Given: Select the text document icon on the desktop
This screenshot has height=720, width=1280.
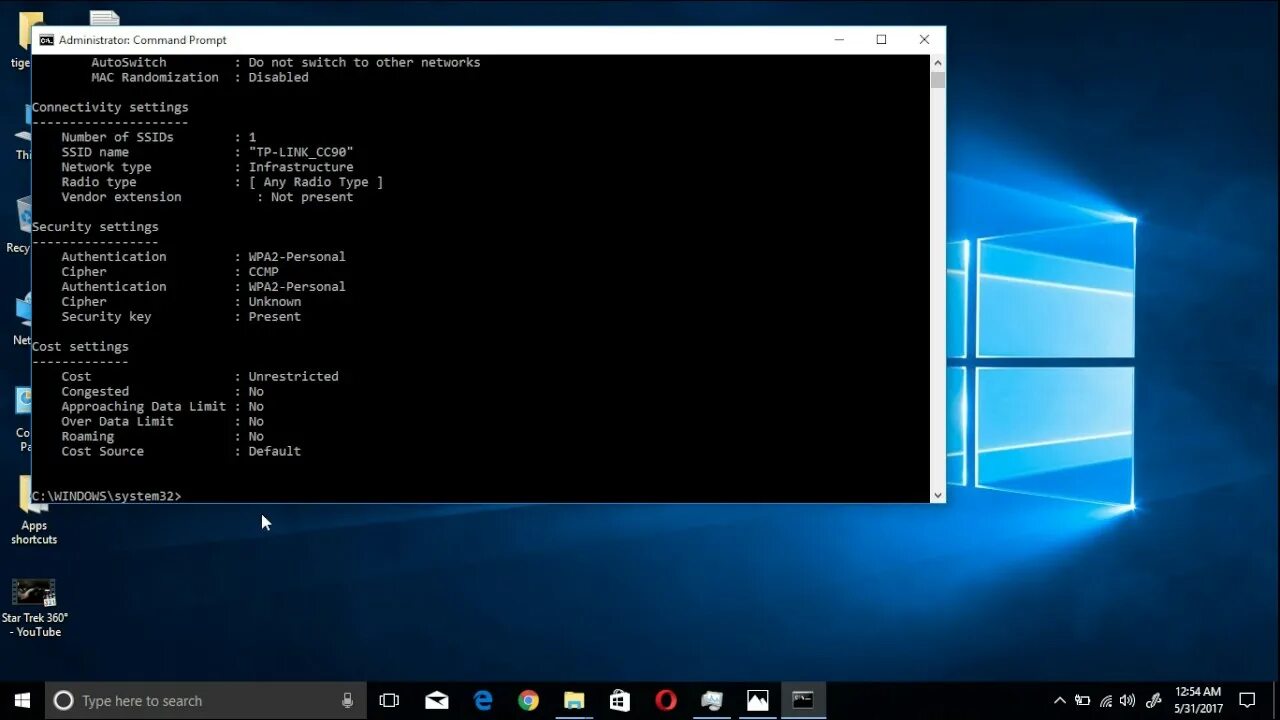Looking at the screenshot, I should coord(104,18).
